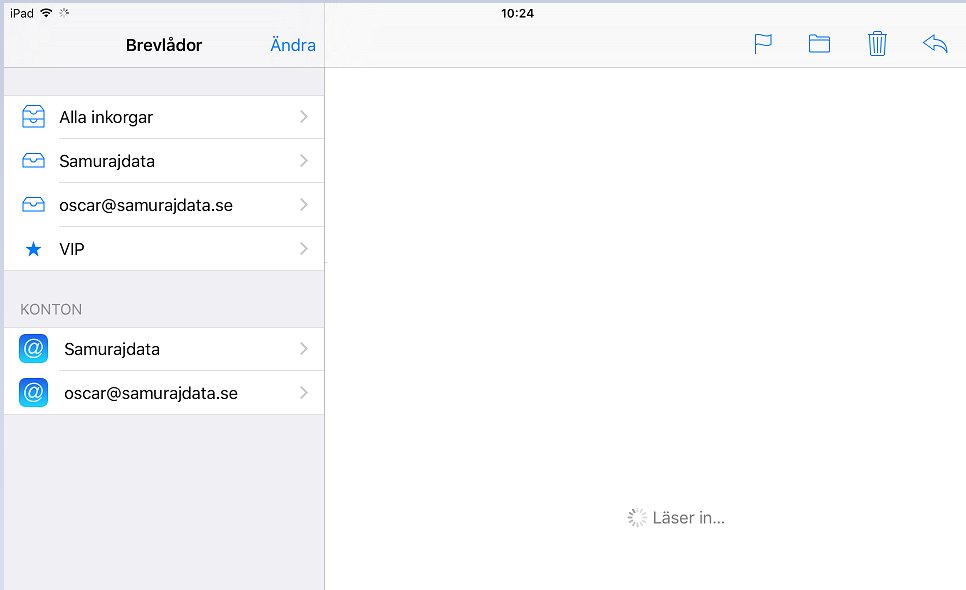Image resolution: width=966 pixels, height=590 pixels.
Task: Open the Samurajdata inbox row
Action: click(164, 161)
